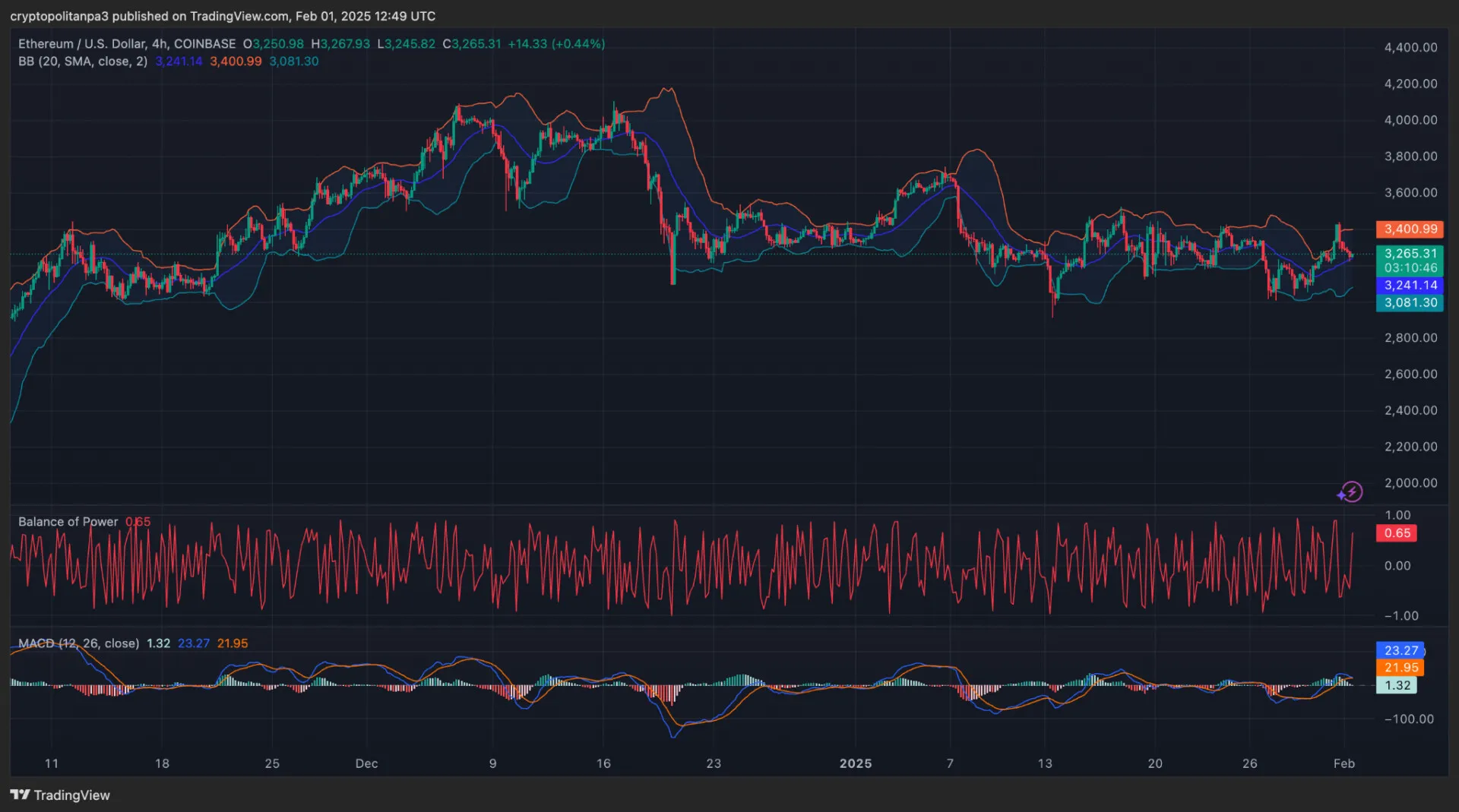1459x812 pixels.
Task: Click the 2,000.00 level on price axis
Action: (1410, 483)
